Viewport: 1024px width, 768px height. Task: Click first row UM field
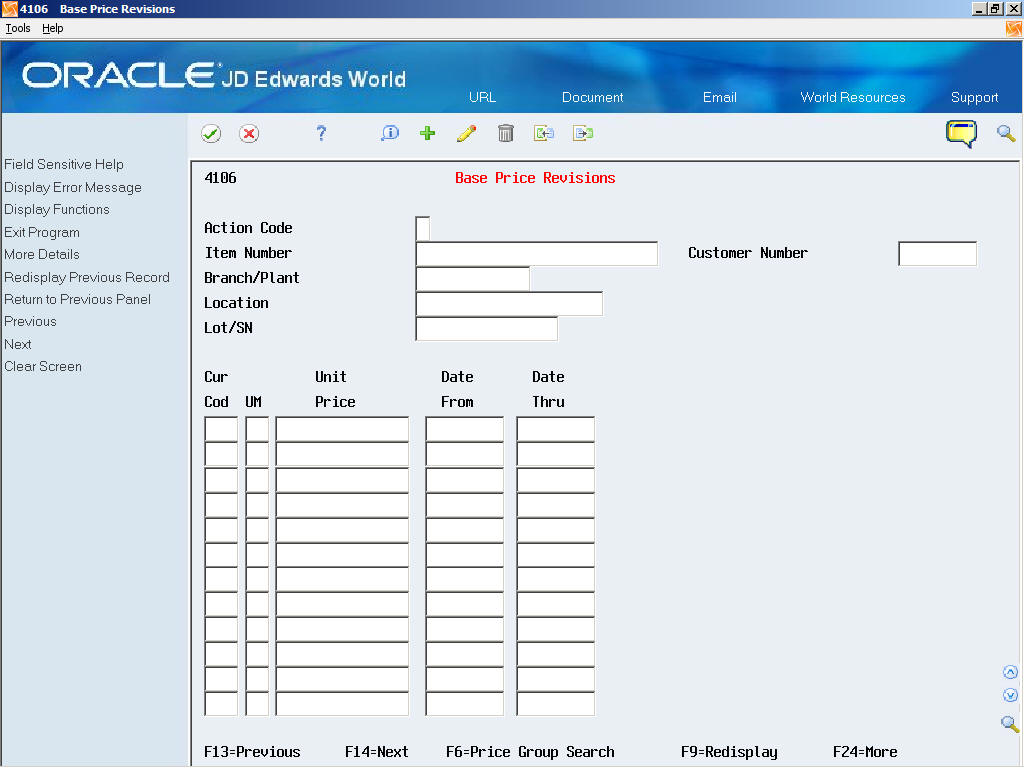[257, 429]
